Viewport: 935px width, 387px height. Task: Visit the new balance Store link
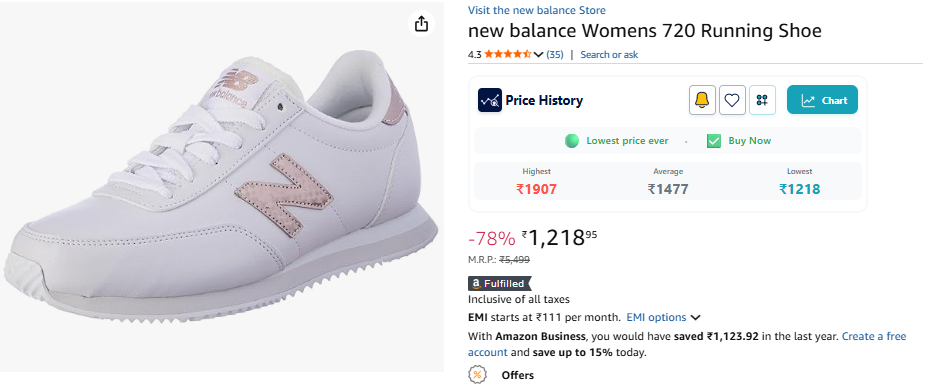point(537,10)
